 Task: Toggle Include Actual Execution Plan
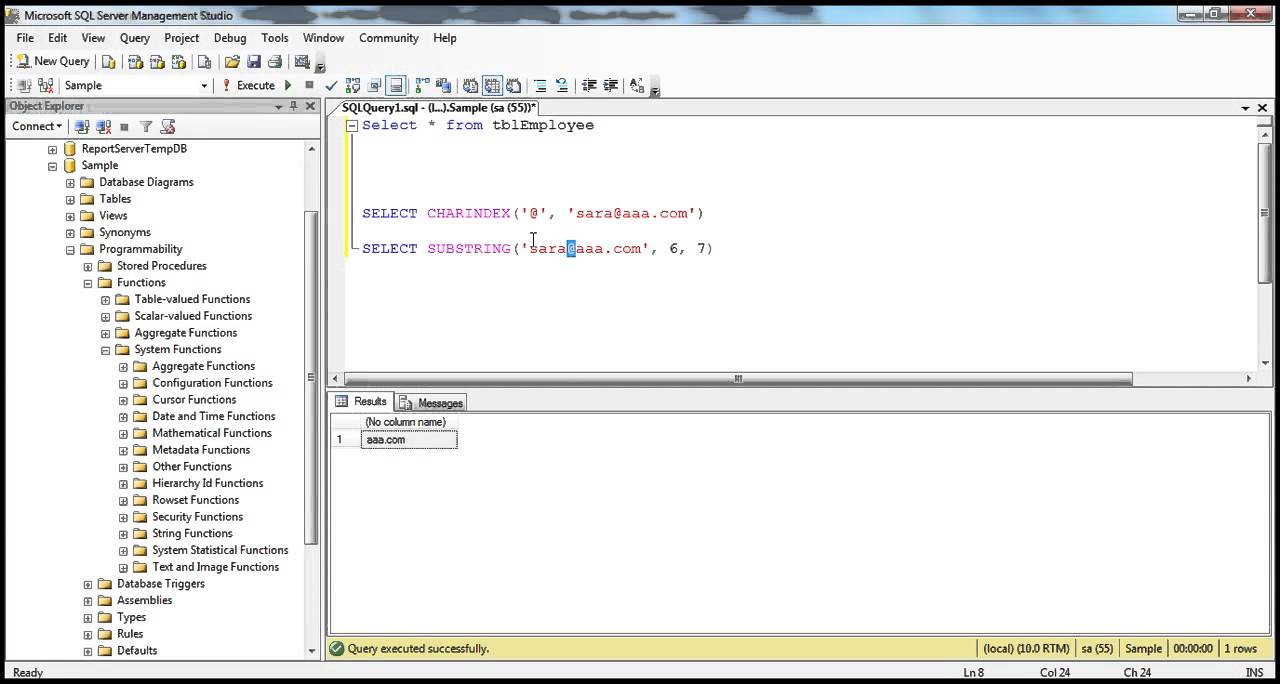[x=422, y=86]
